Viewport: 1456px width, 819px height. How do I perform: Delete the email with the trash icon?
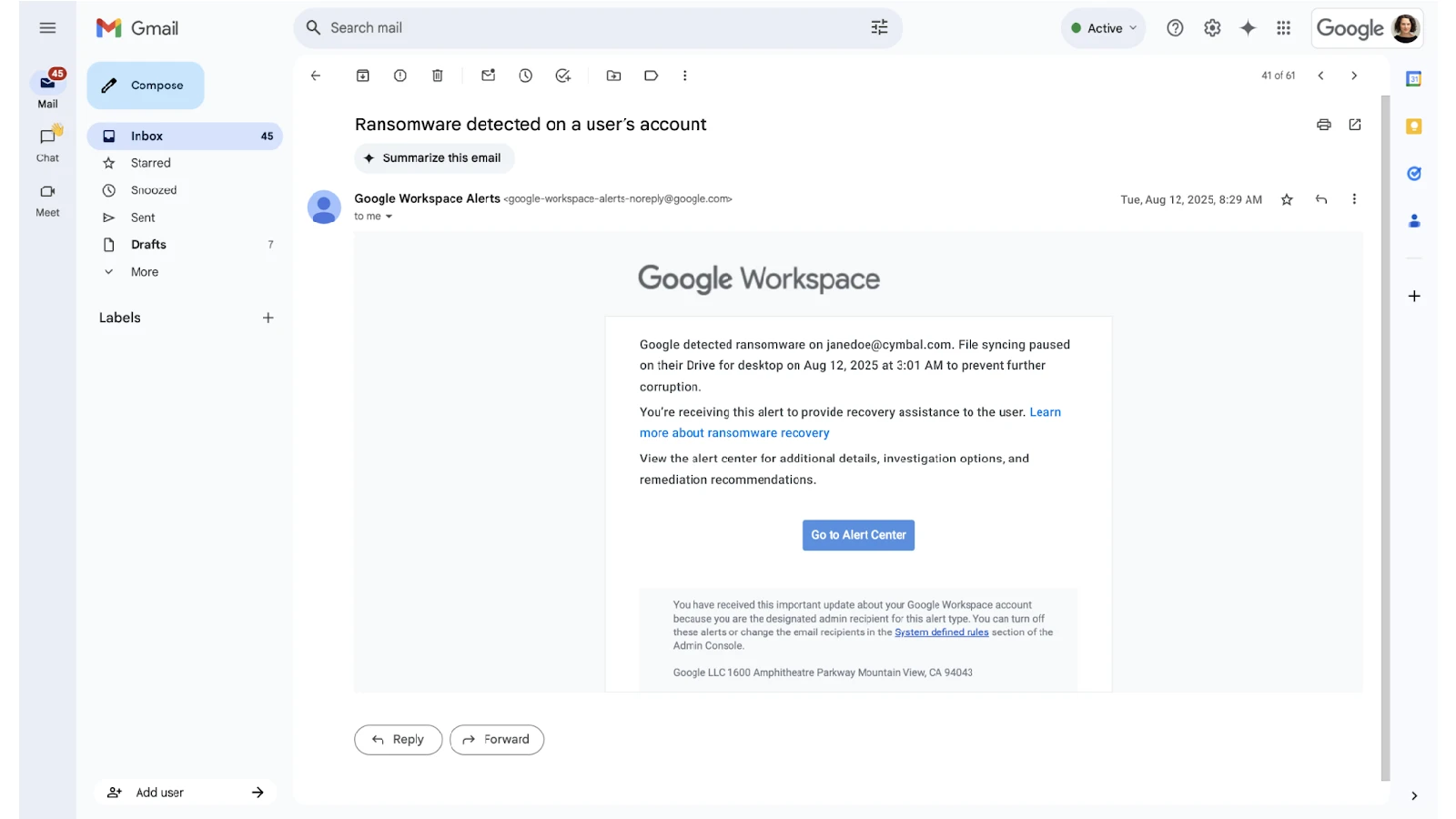tap(437, 76)
